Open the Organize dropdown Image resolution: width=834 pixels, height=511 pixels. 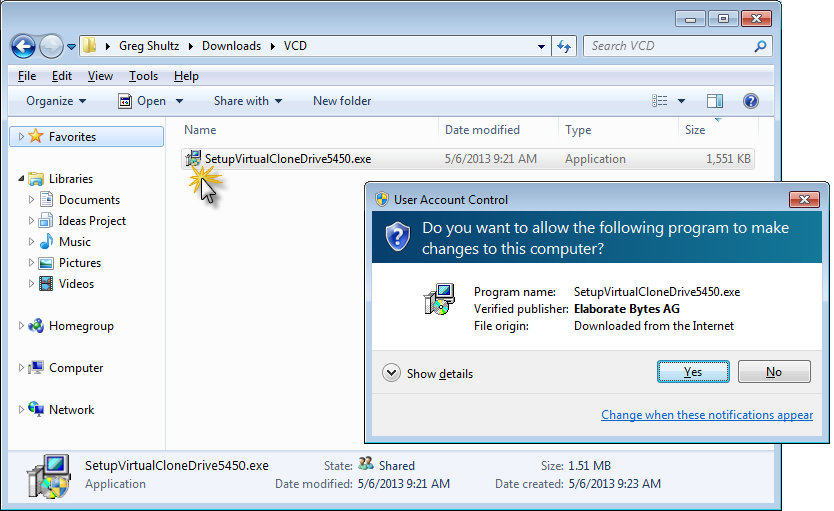coord(56,101)
